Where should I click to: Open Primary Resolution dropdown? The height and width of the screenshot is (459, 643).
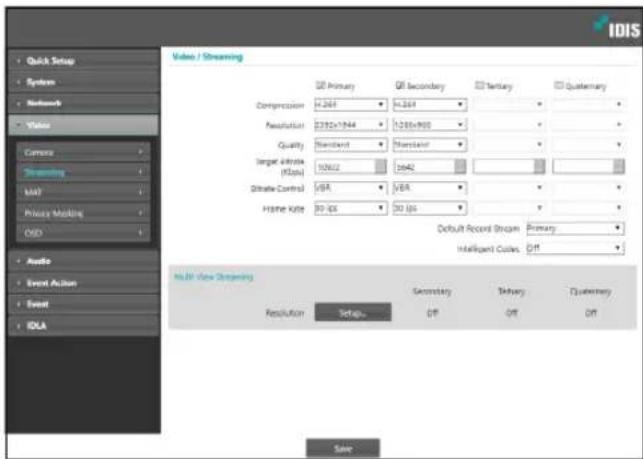tap(351, 125)
